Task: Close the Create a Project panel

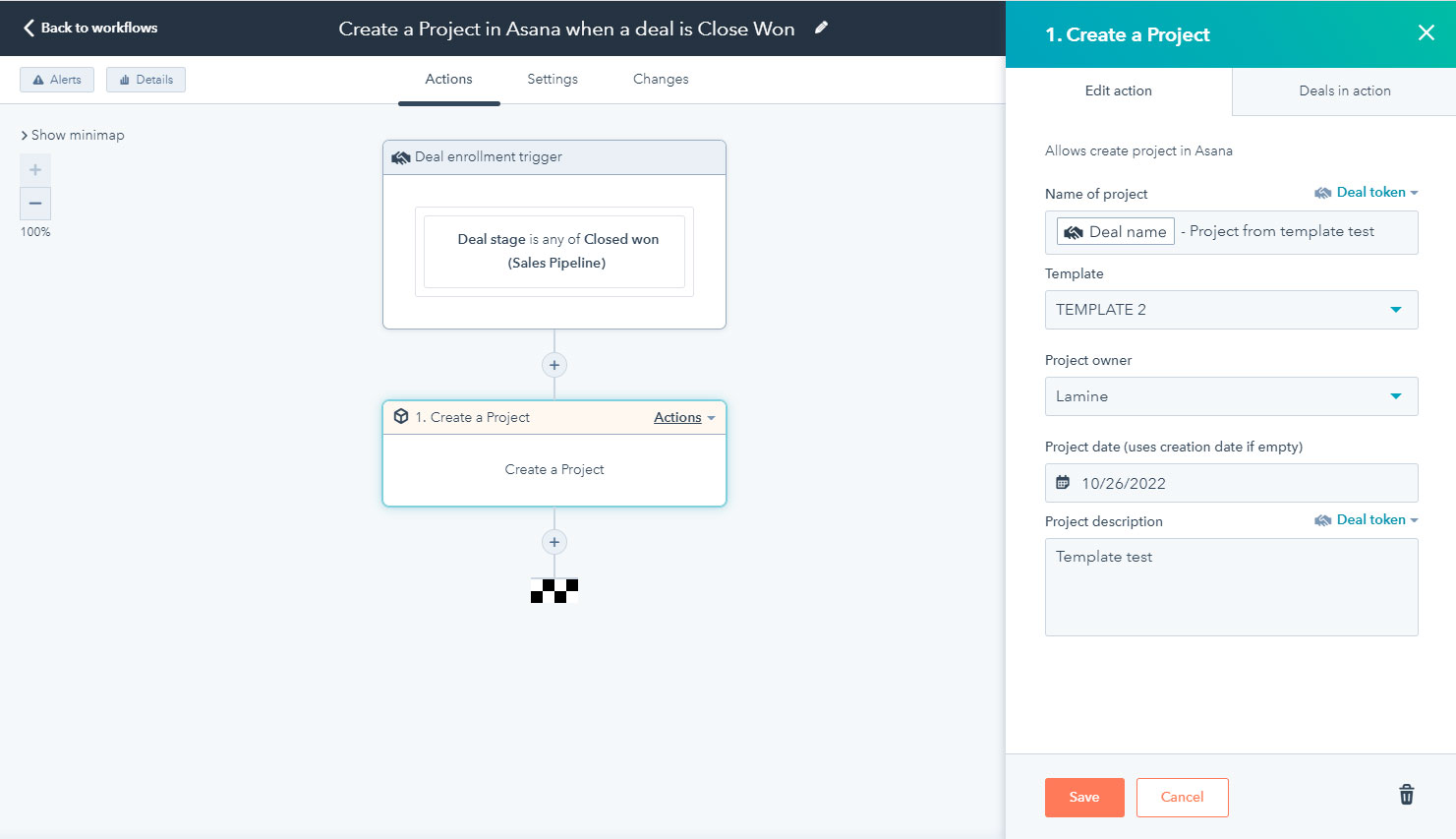Action: pyautogui.click(x=1426, y=32)
